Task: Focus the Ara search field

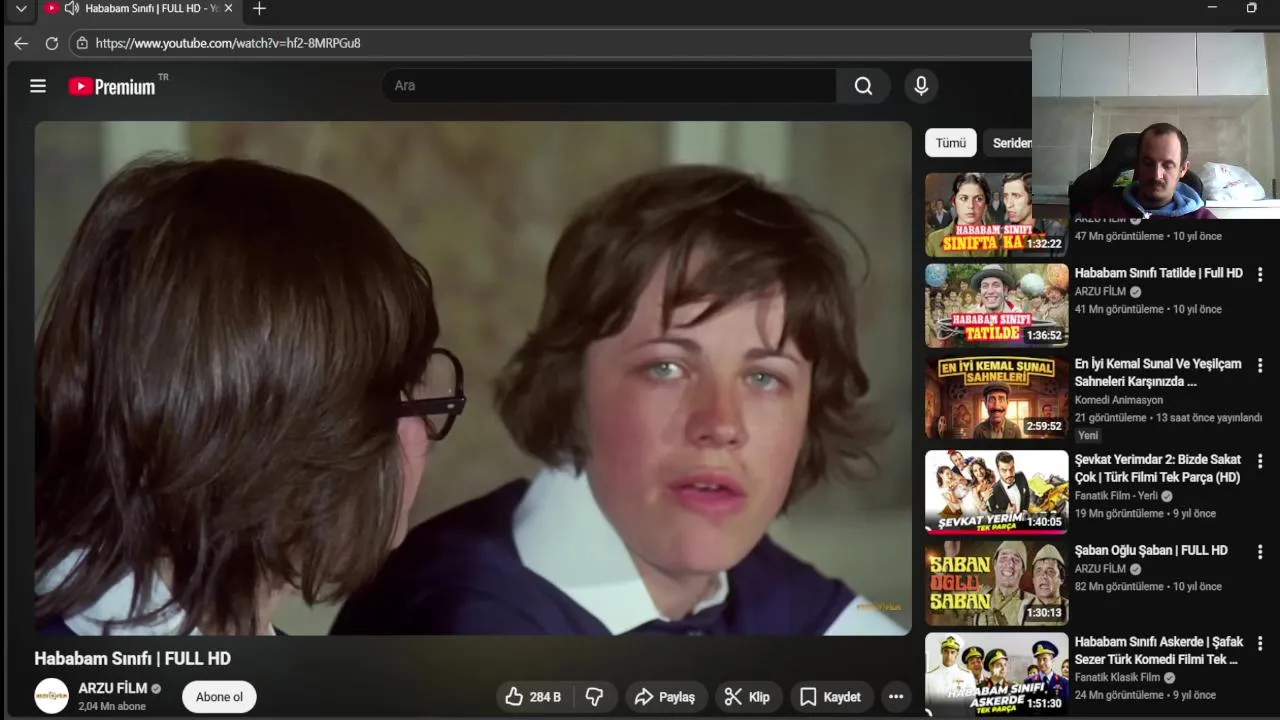Action: [608, 86]
